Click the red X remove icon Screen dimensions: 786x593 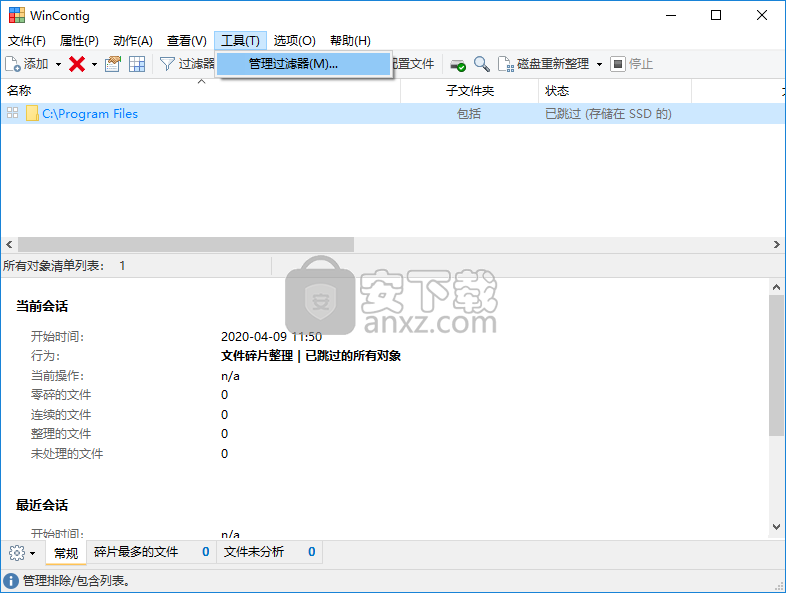pos(77,64)
